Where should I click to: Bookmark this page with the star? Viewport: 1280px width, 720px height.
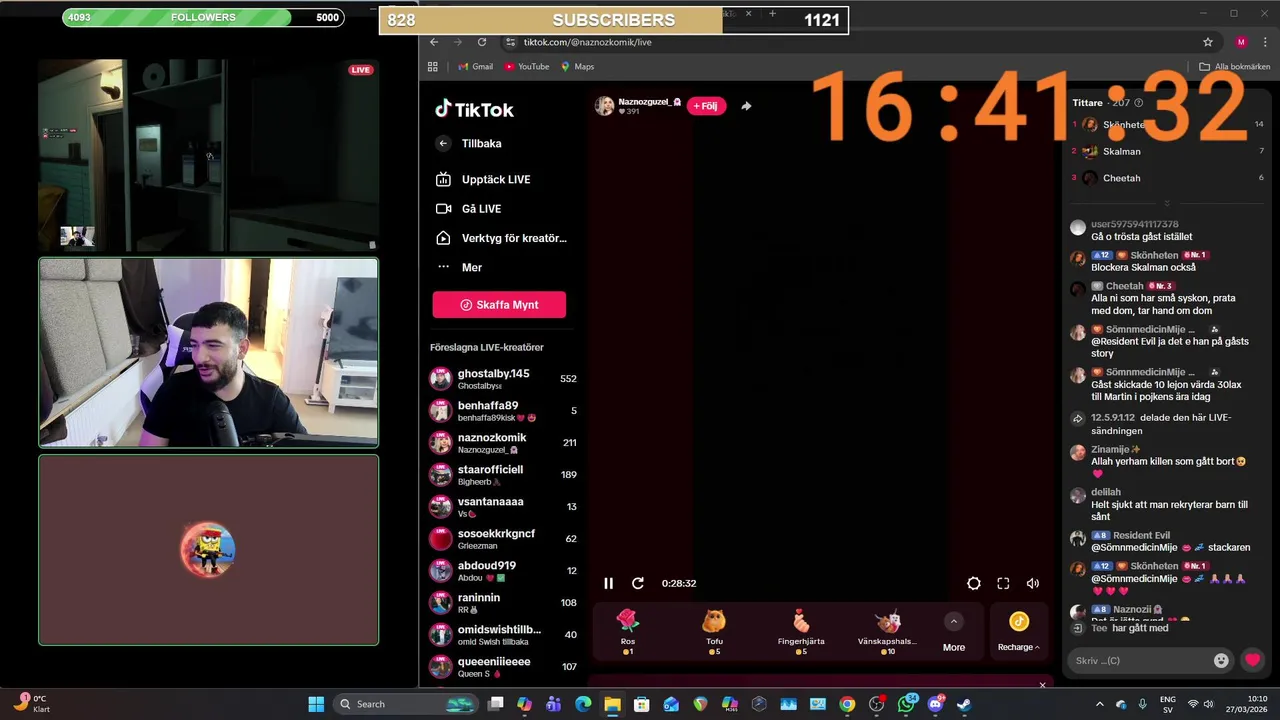[1208, 42]
